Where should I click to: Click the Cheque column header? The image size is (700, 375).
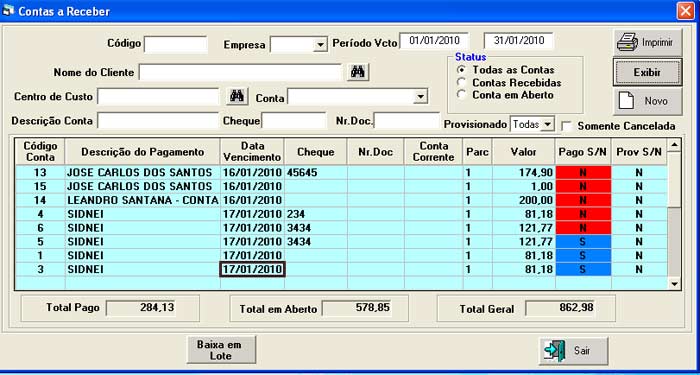[316, 152]
